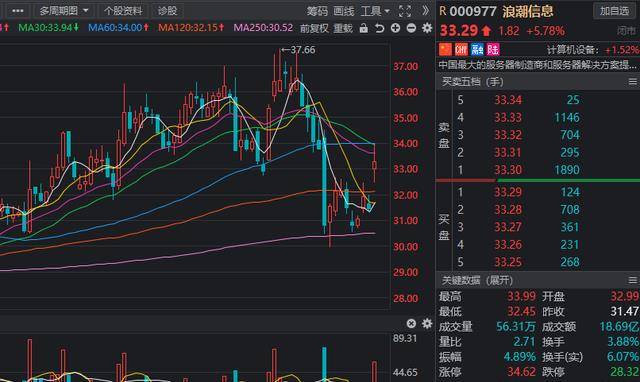Select buy level 5 price 33.25
Image resolution: width=640 pixels, height=382 pixels.
pyautogui.click(x=508, y=262)
